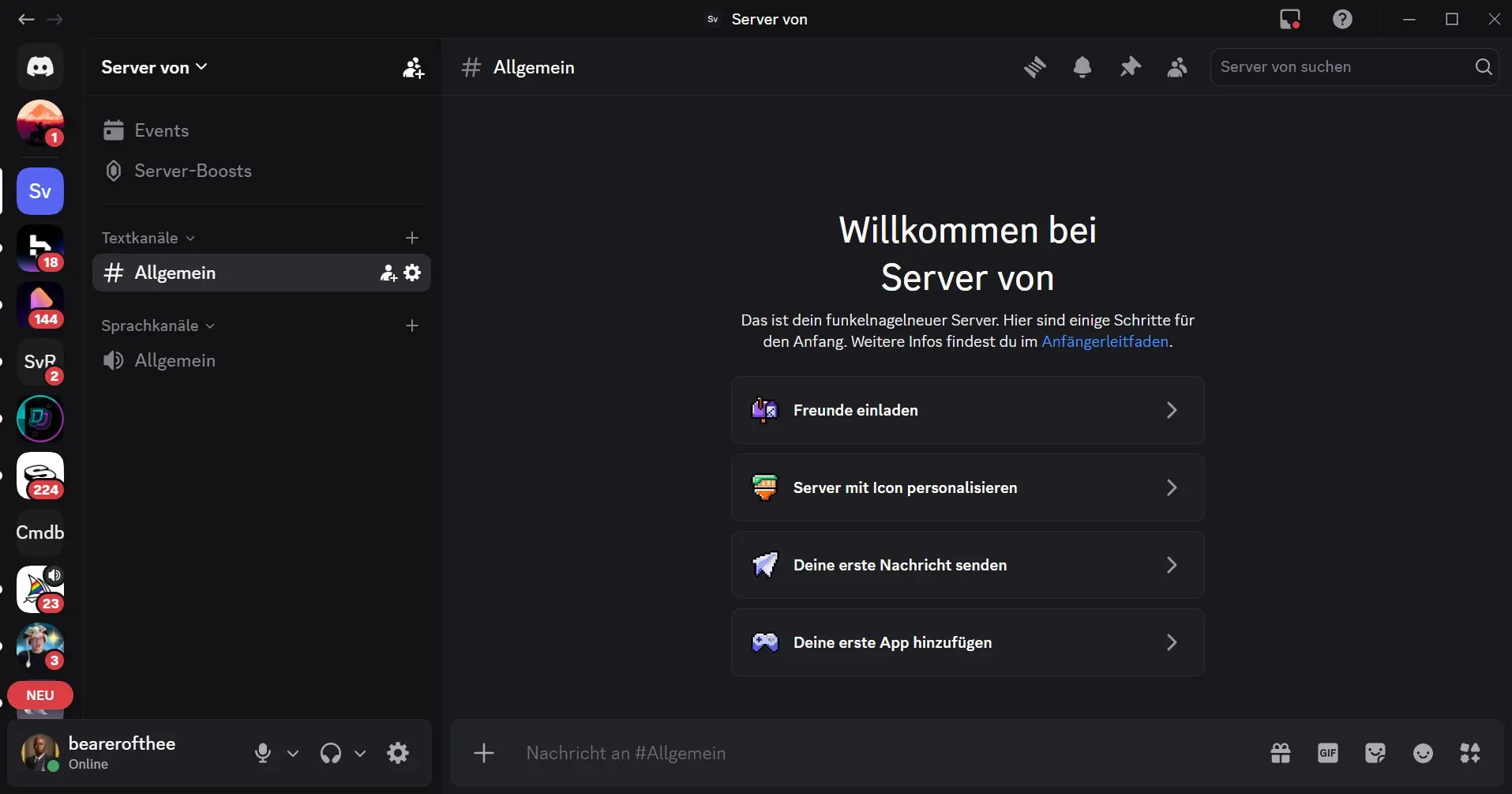1512x794 pixels.
Task: Open notification settings bell icon
Action: click(x=1082, y=67)
